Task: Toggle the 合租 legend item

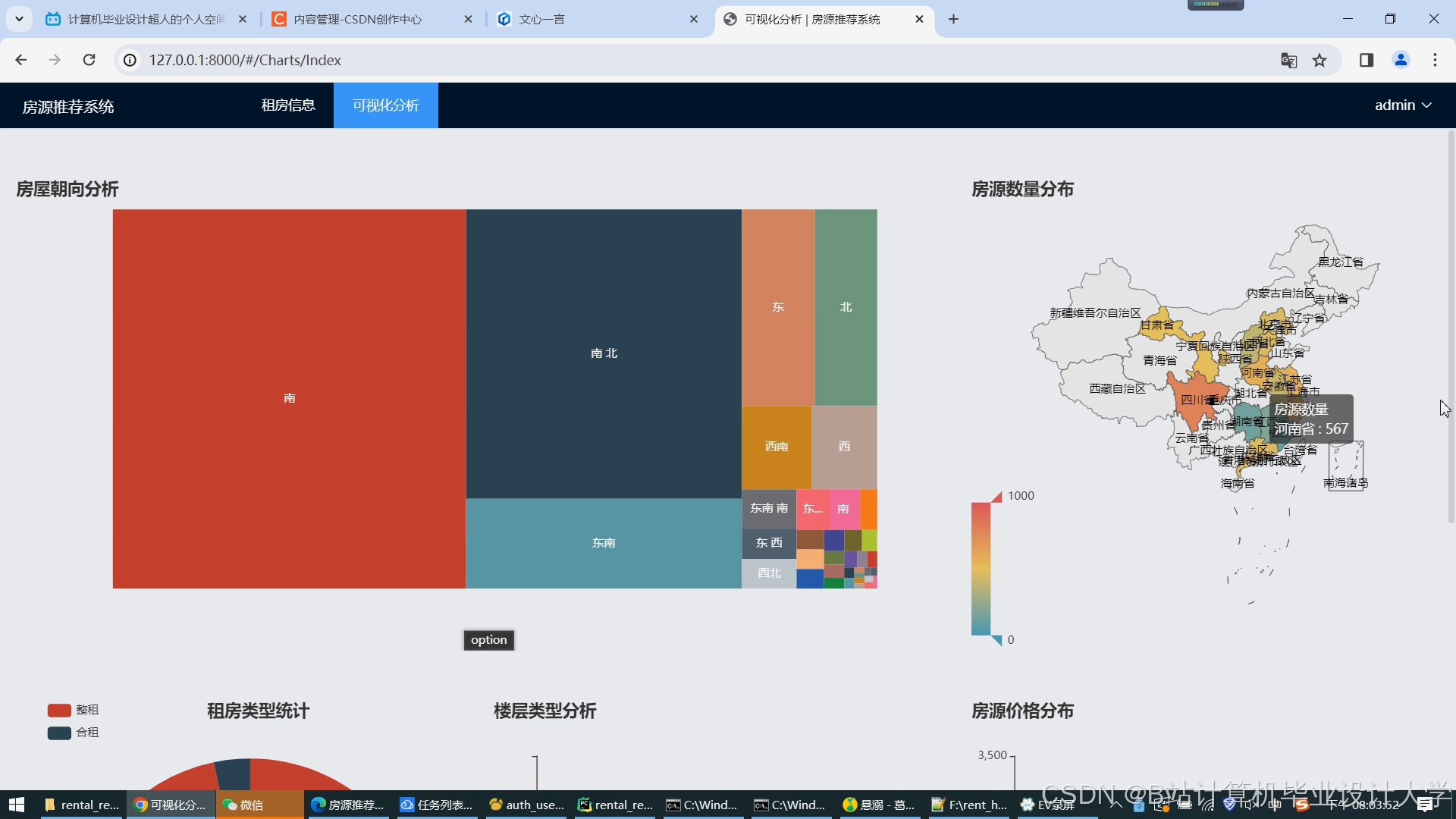Action: click(x=73, y=733)
